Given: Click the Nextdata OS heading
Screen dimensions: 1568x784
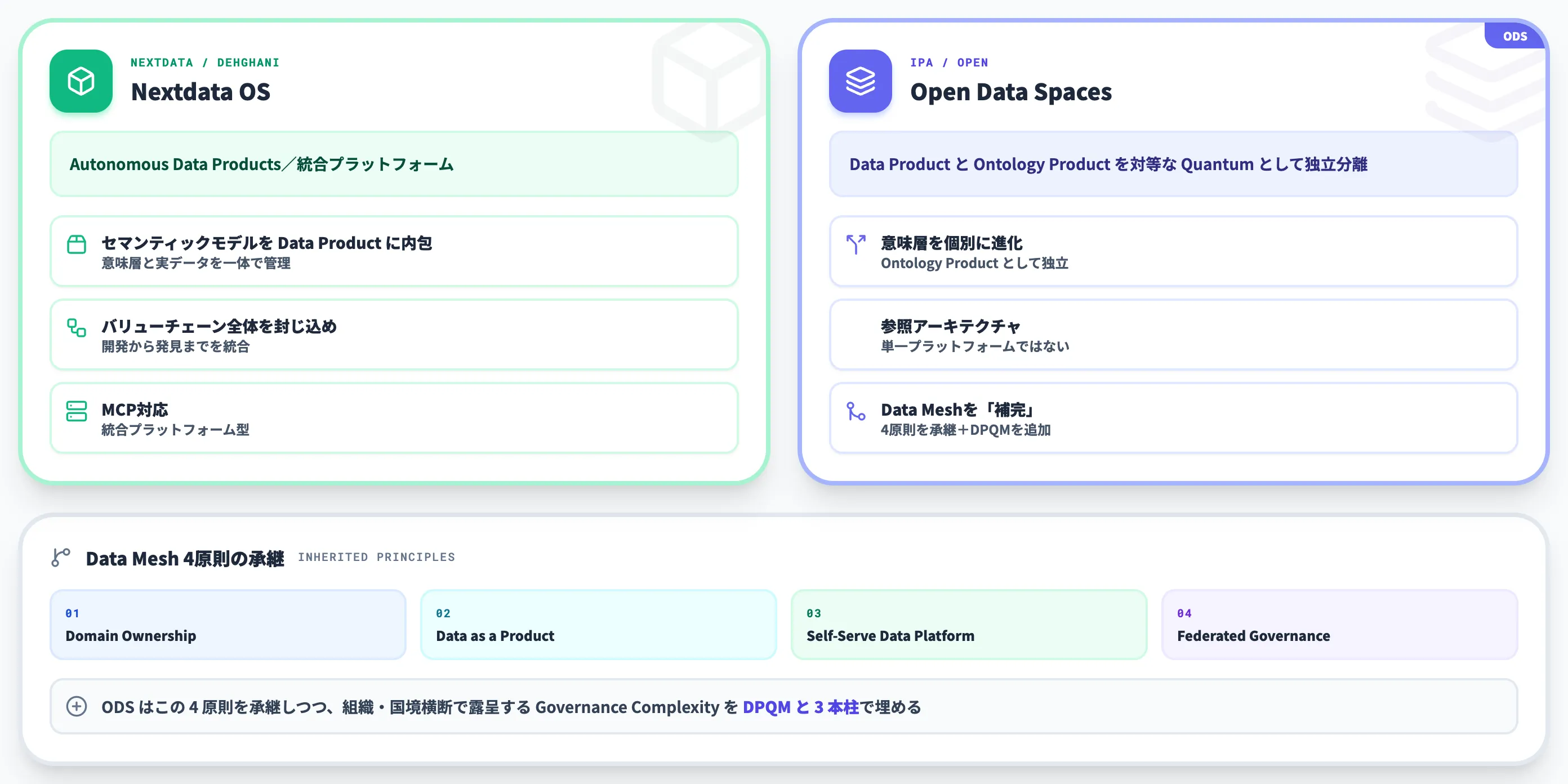Looking at the screenshot, I should [201, 92].
